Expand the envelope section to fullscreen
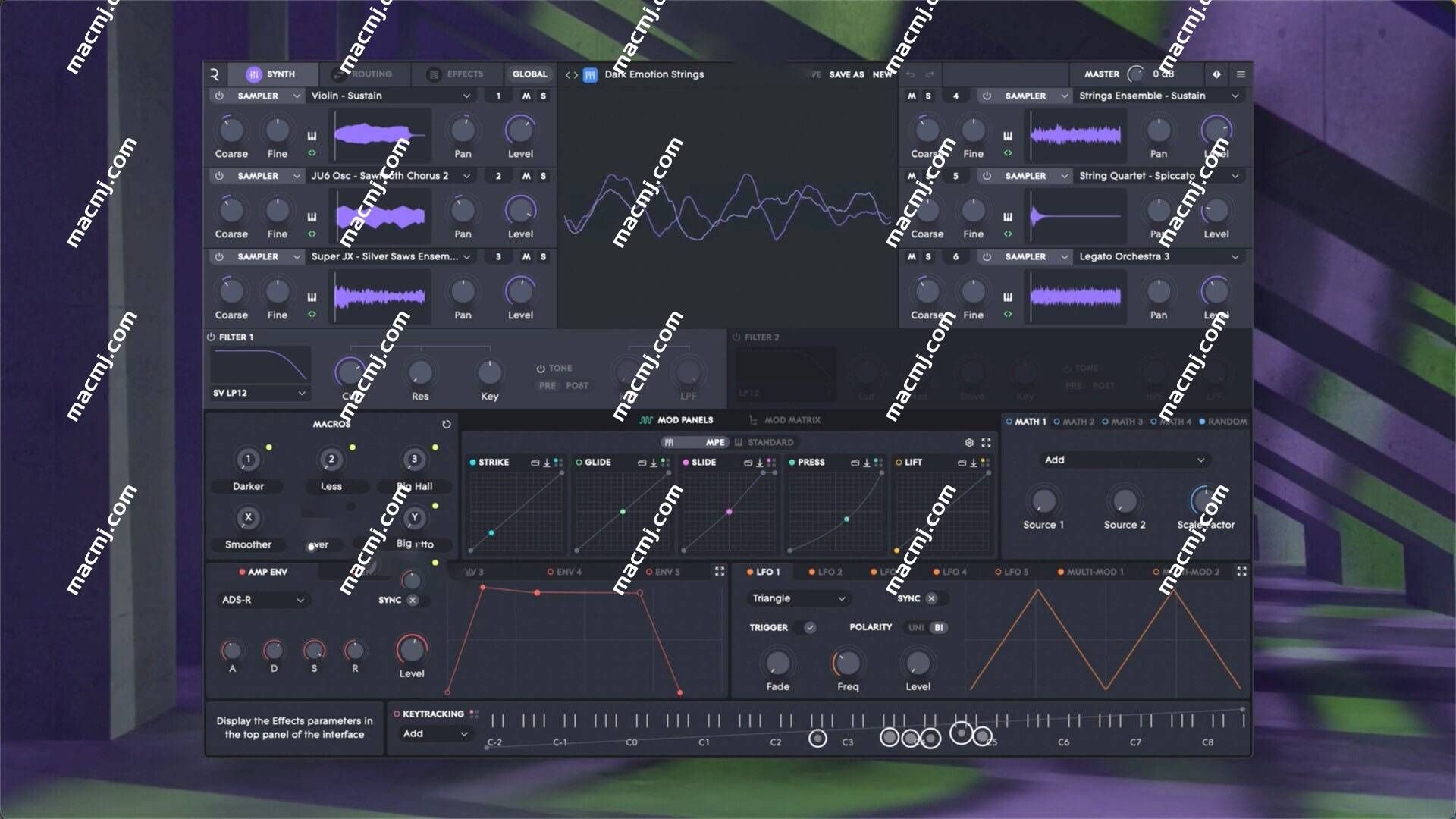 720,571
